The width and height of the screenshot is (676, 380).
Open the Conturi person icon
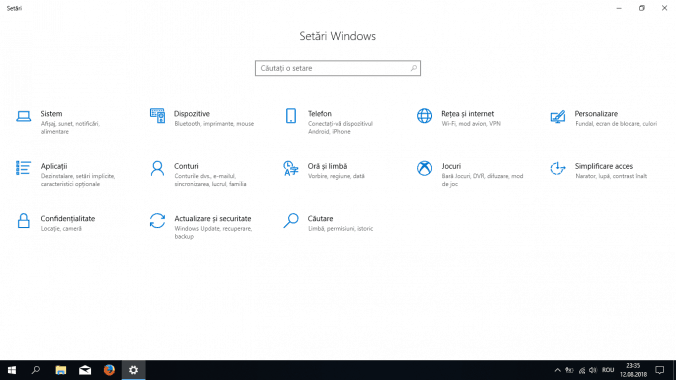pyautogui.click(x=157, y=168)
